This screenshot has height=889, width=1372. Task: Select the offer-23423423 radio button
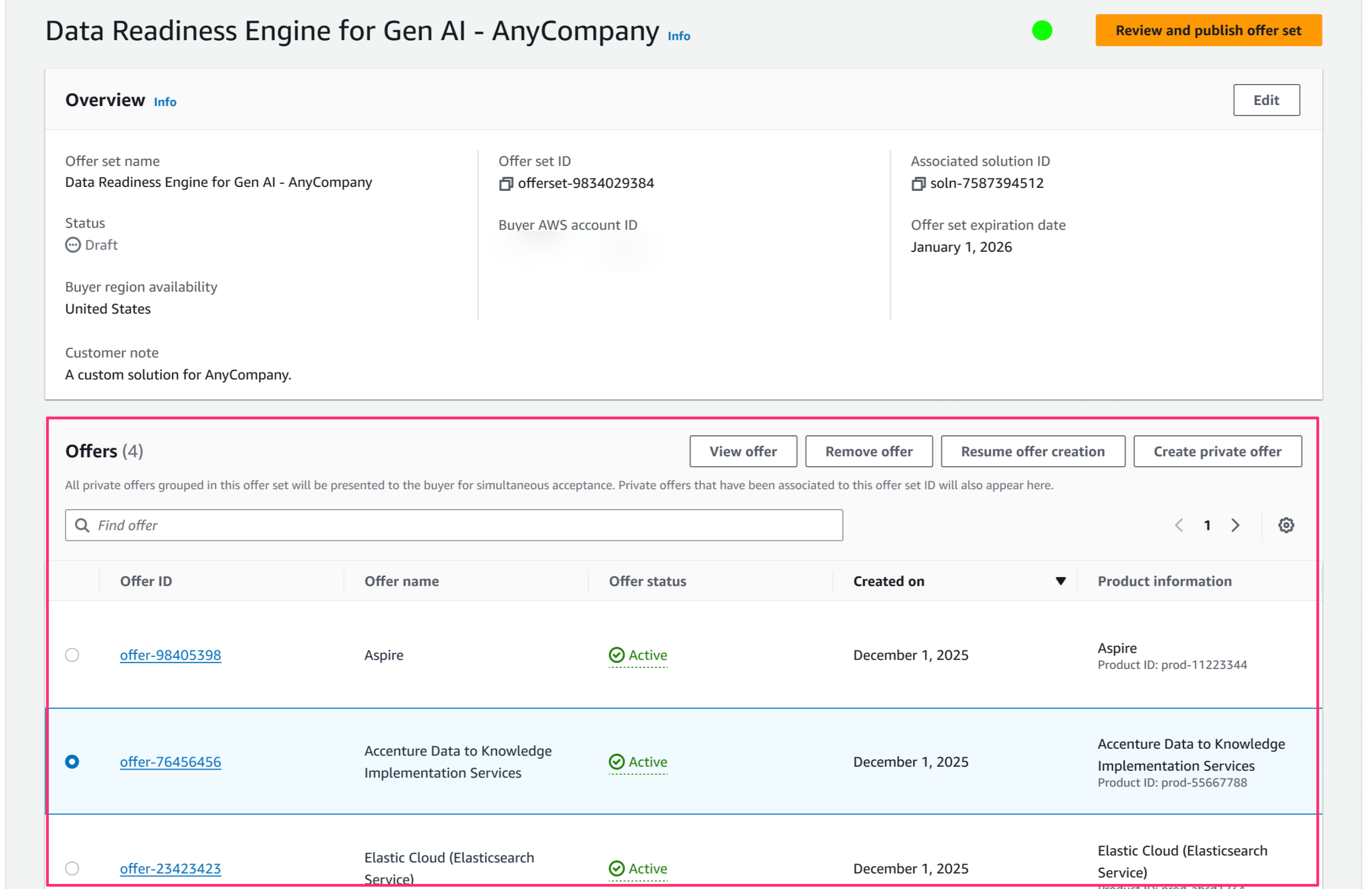click(72, 868)
